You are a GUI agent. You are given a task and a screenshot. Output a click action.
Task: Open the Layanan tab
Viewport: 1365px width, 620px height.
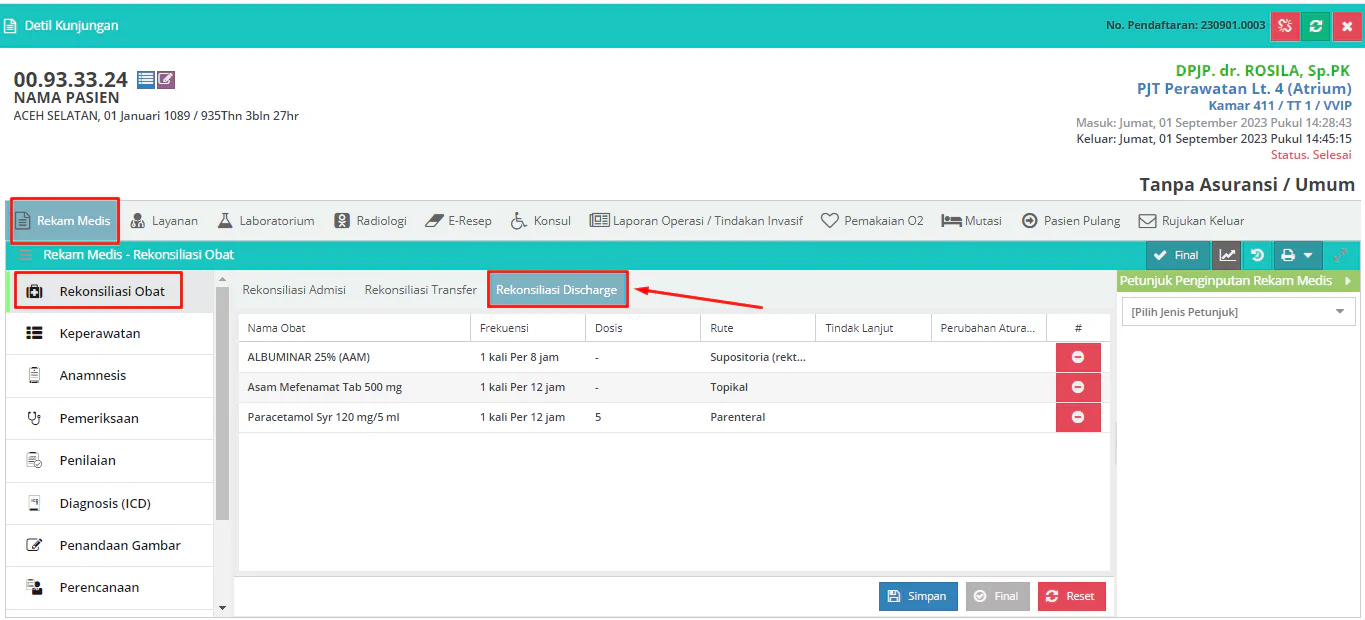pyautogui.click(x=164, y=221)
